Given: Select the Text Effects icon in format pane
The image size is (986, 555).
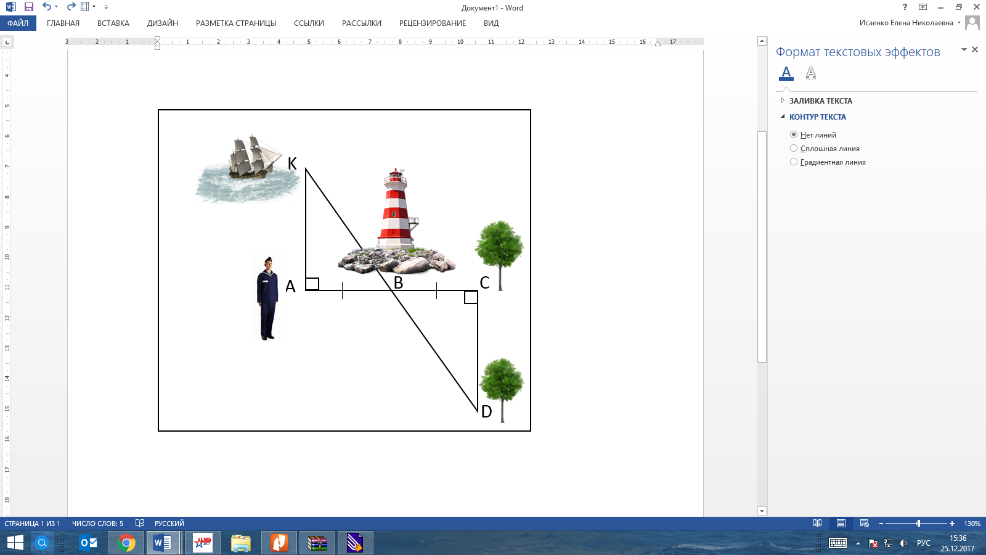Looking at the screenshot, I should click(811, 74).
